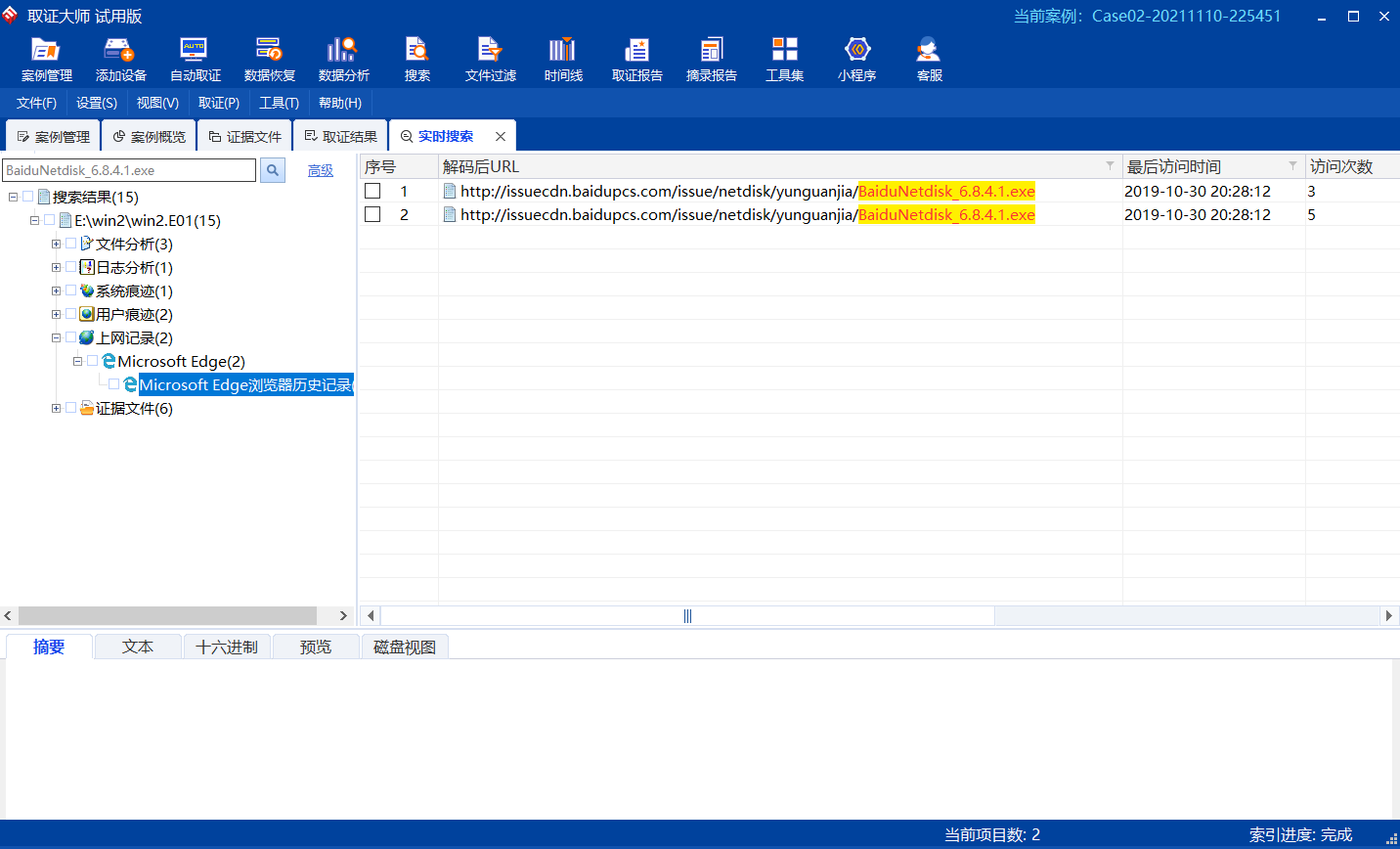Screen dimensions: 1400x849
Task: Open the 预览 bottom tab
Action: point(316,647)
